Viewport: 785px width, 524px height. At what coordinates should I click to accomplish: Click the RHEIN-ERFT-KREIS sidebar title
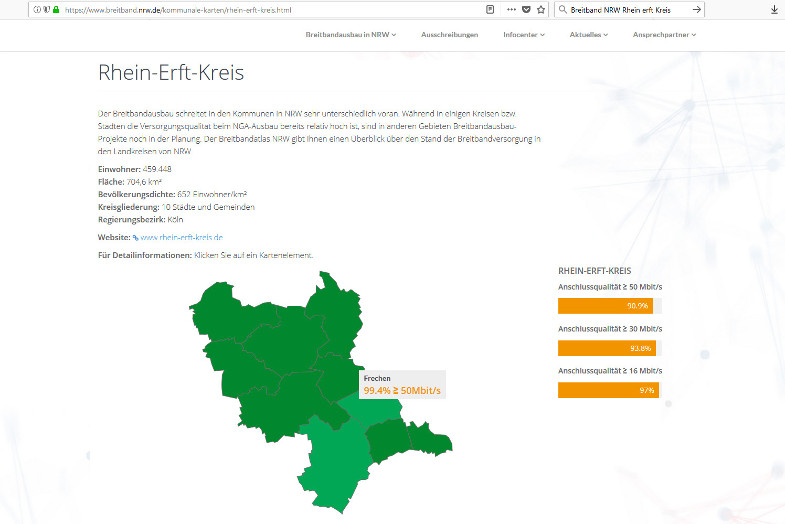(x=595, y=271)
